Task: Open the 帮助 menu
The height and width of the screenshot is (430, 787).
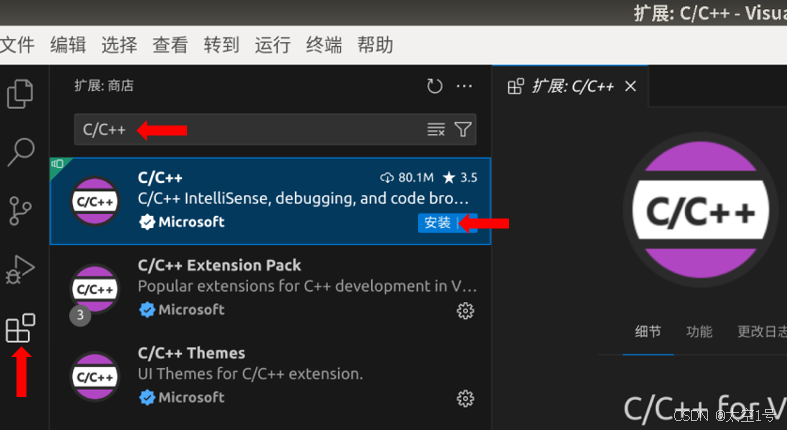Action: coord(375,45)
